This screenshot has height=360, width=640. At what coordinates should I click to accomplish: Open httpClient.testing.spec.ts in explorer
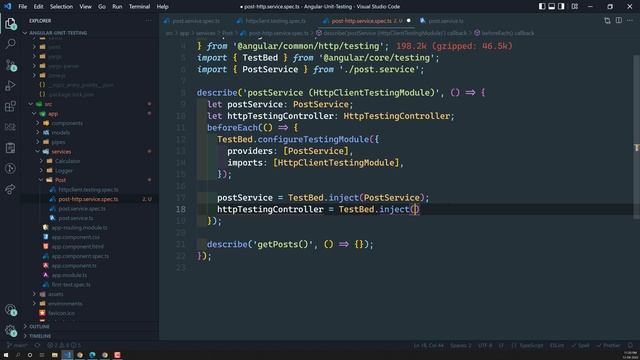[88, 189]
